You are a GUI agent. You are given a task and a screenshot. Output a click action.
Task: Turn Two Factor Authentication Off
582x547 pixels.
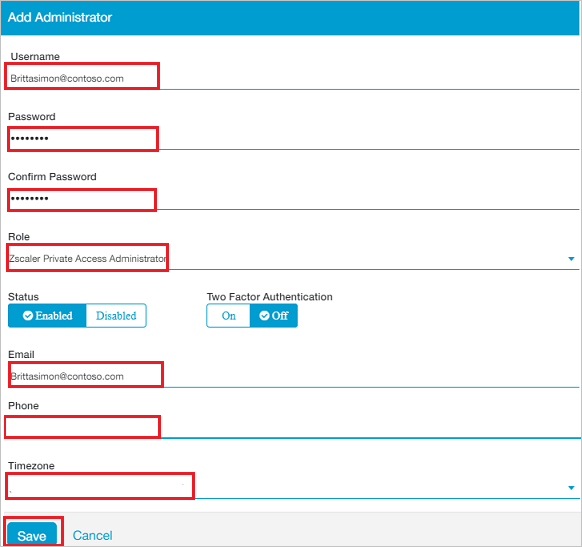pyautogui.click(x=274, y=316)
